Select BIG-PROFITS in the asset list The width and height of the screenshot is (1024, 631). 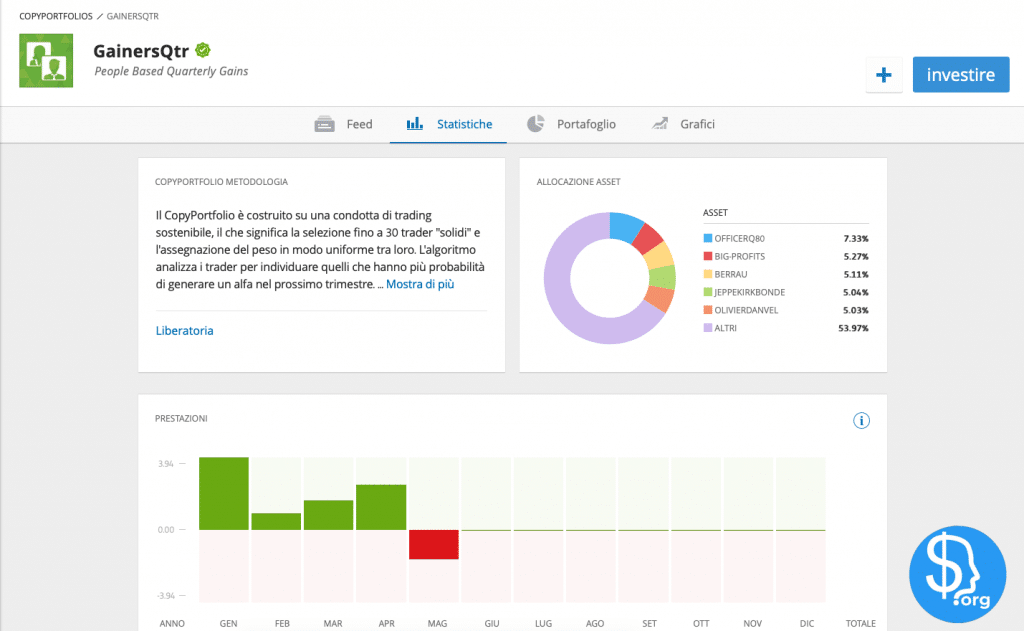click(739, 257)
